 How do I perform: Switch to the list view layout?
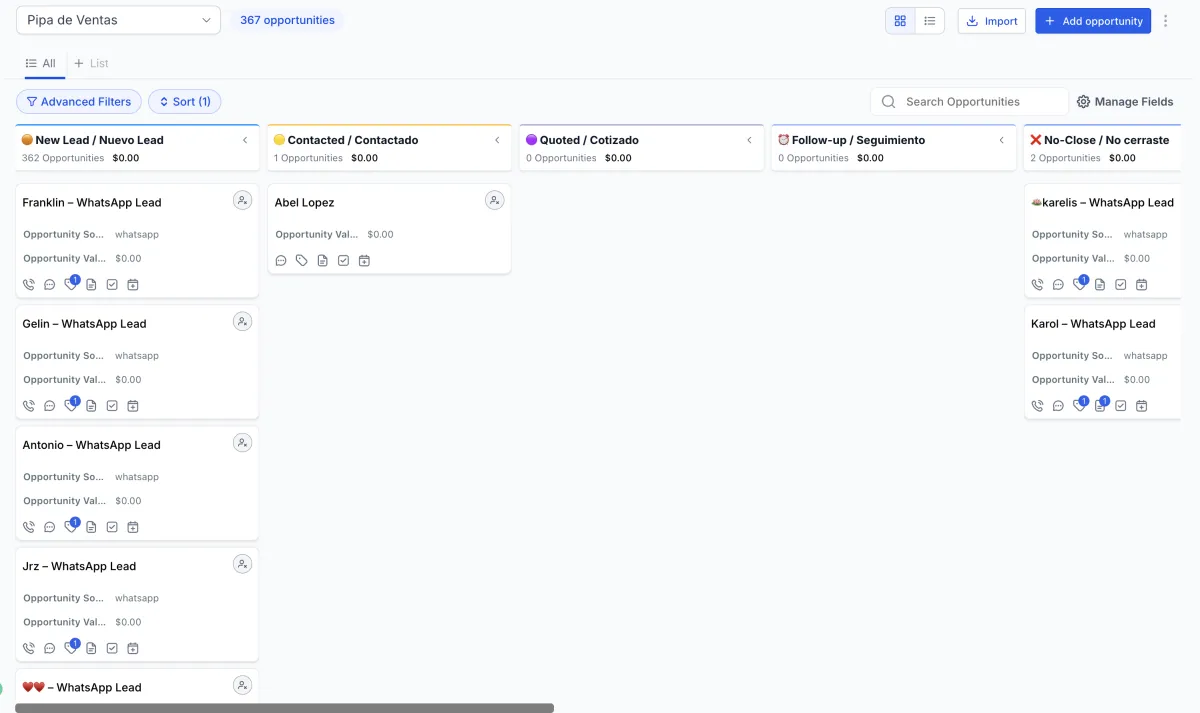(930, 21)
